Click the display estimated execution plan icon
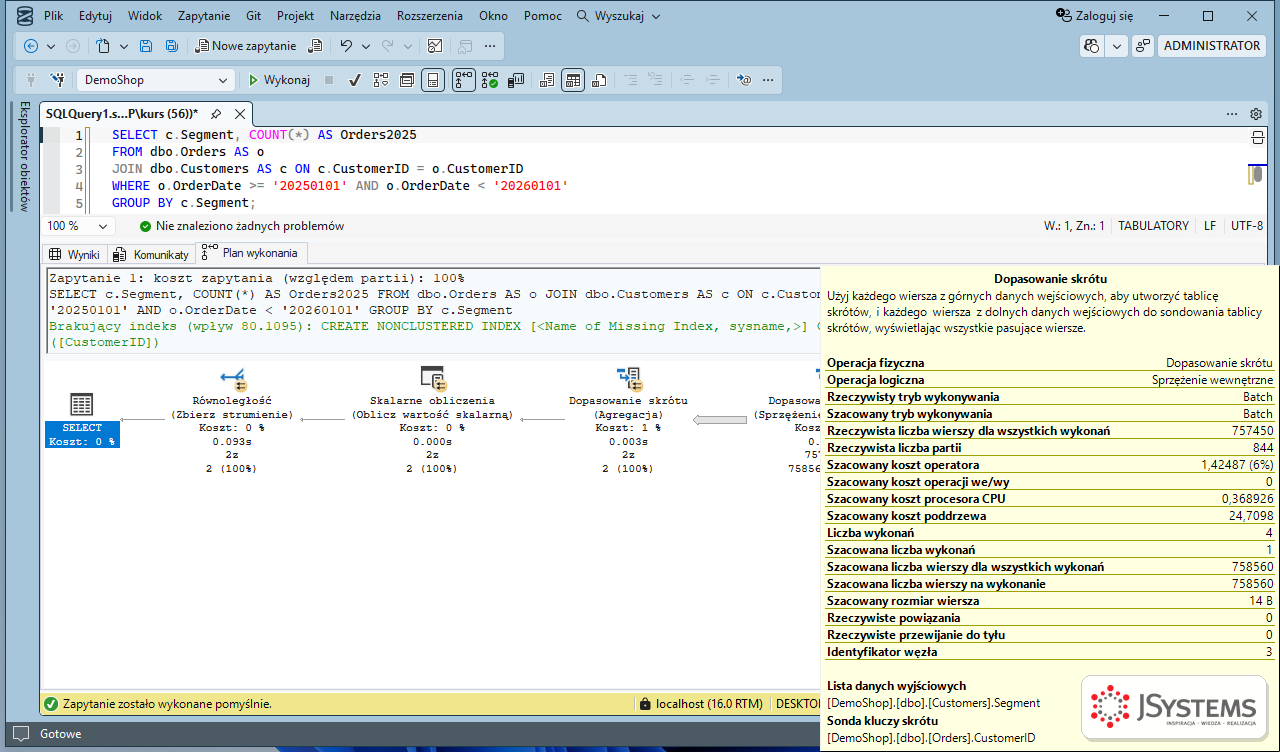 [x=381, y=80]
